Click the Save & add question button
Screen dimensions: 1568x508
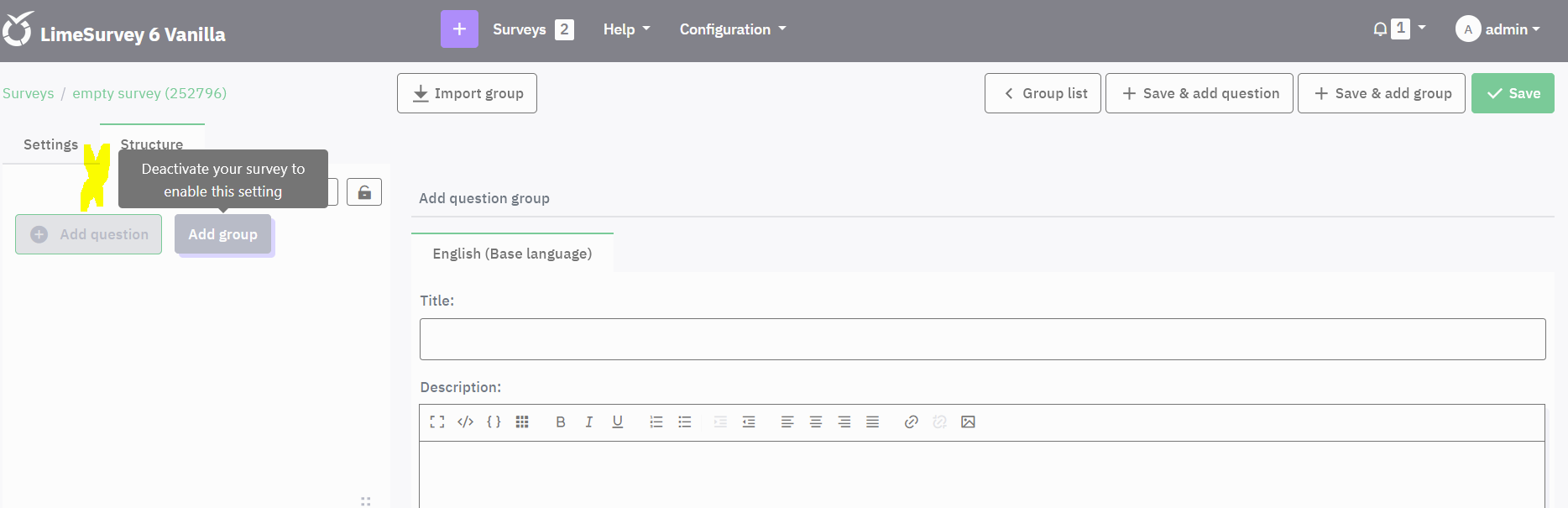pyautogui.click(x=1199, y=93)
